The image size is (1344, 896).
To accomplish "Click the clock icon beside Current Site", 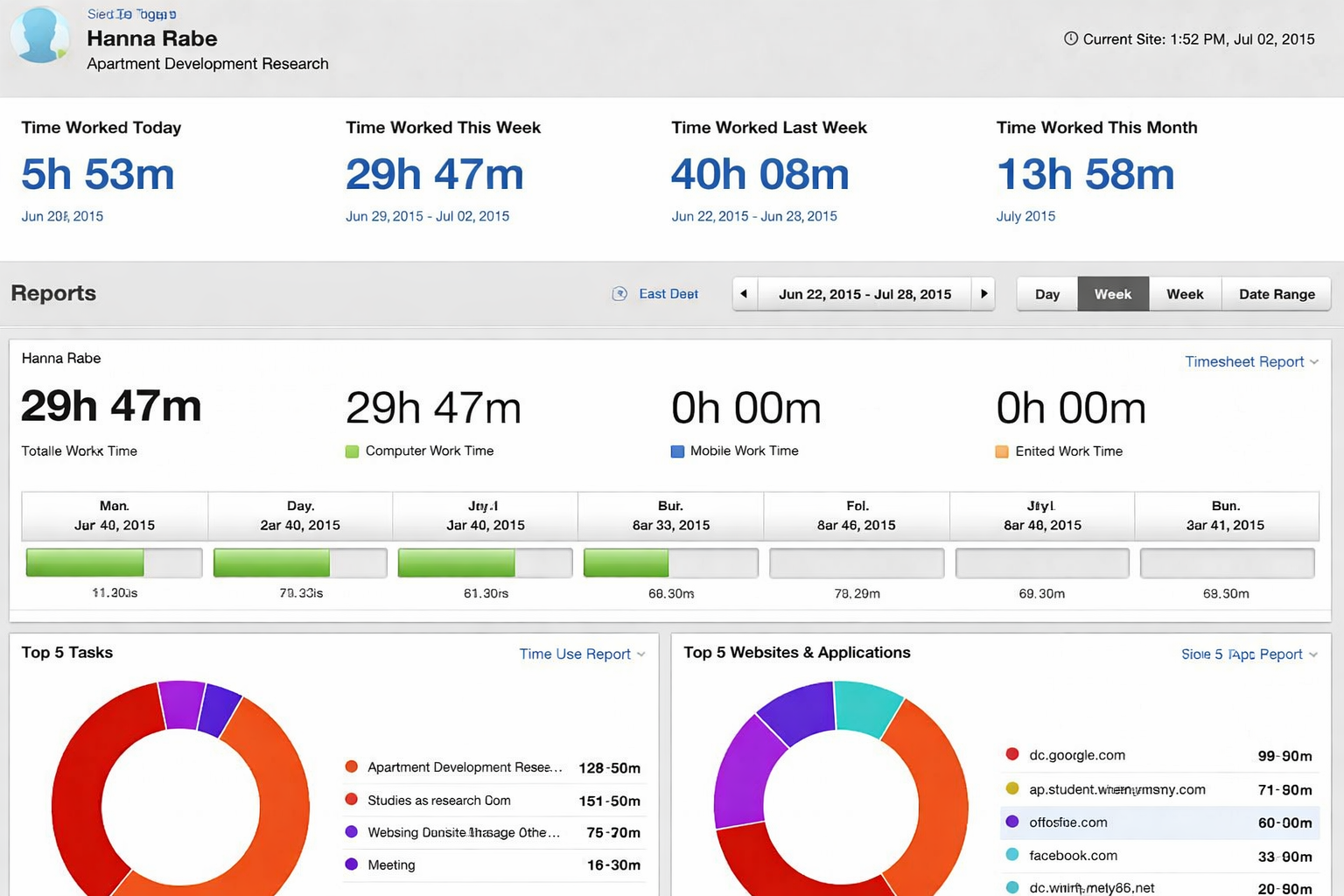I will tap(1070, 38).
